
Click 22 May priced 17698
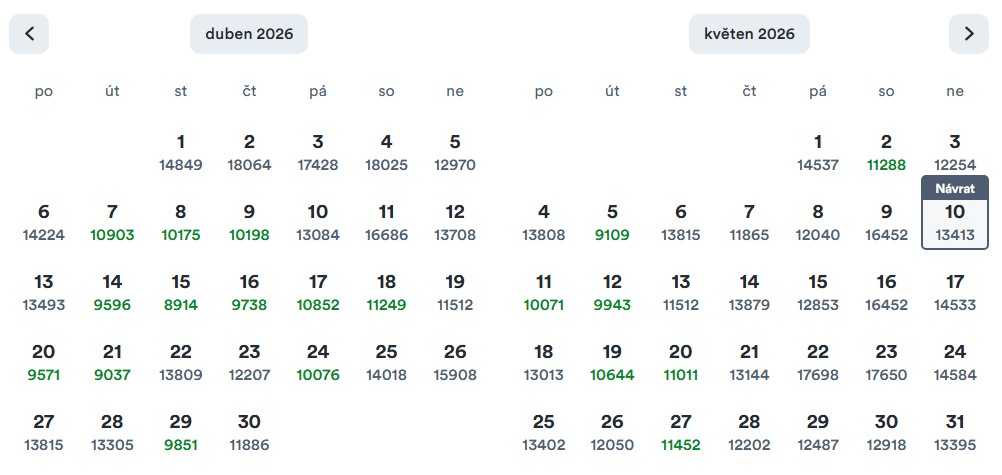point(818,363)
